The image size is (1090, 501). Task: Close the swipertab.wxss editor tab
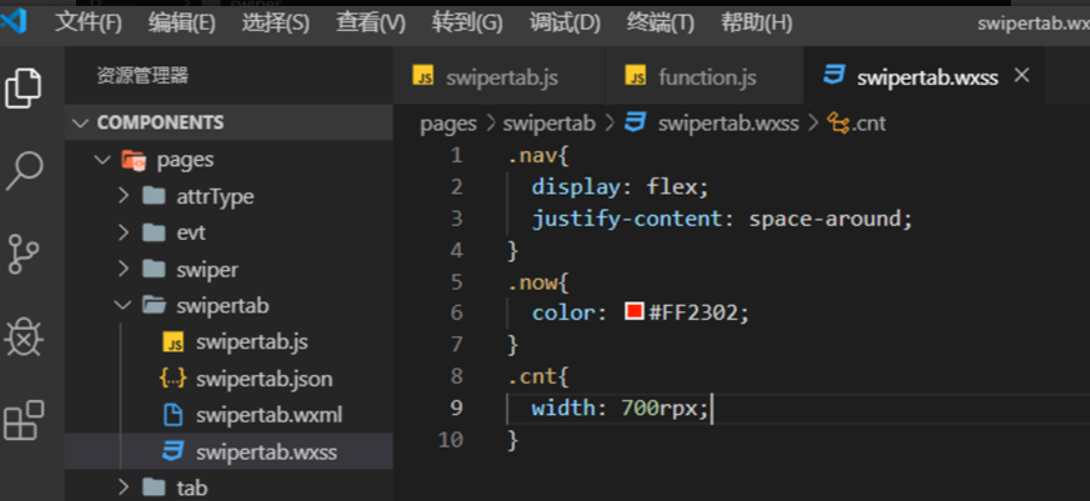[x=1021, y=76]
